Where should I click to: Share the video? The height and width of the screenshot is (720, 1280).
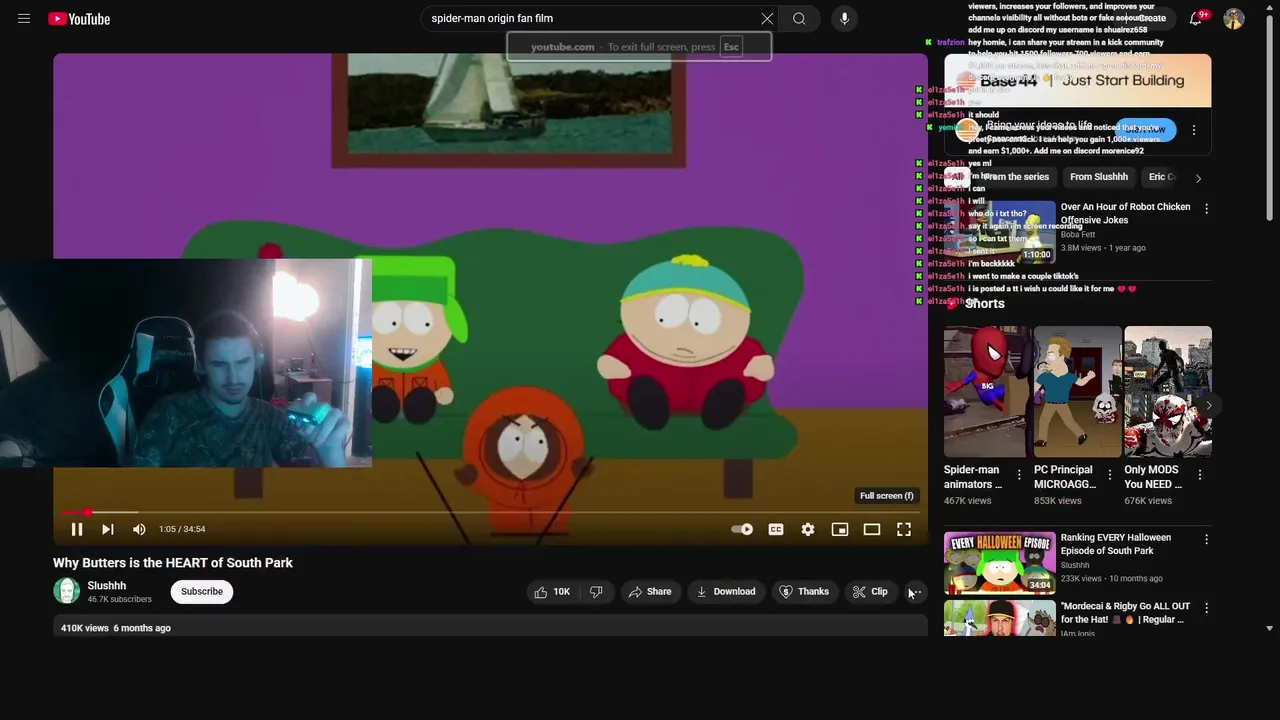click(650, 592)
